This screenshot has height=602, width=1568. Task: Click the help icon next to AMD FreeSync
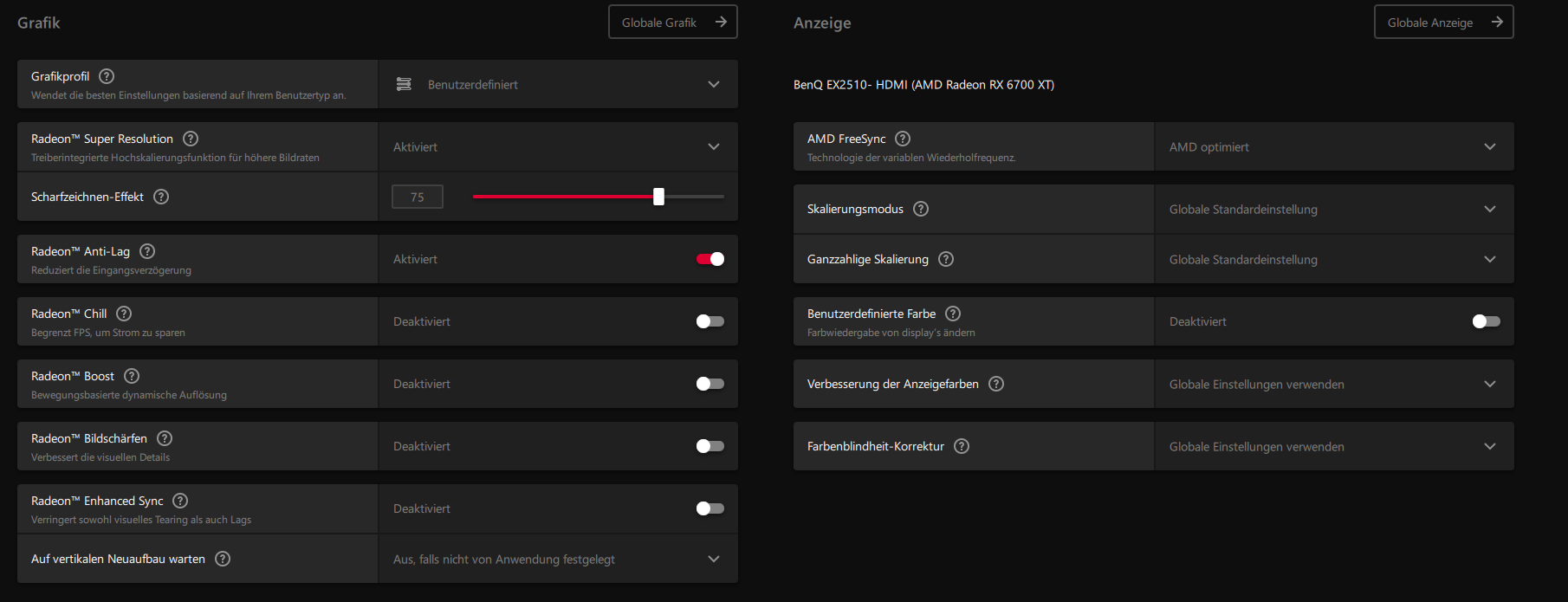(x=903, y=139)
